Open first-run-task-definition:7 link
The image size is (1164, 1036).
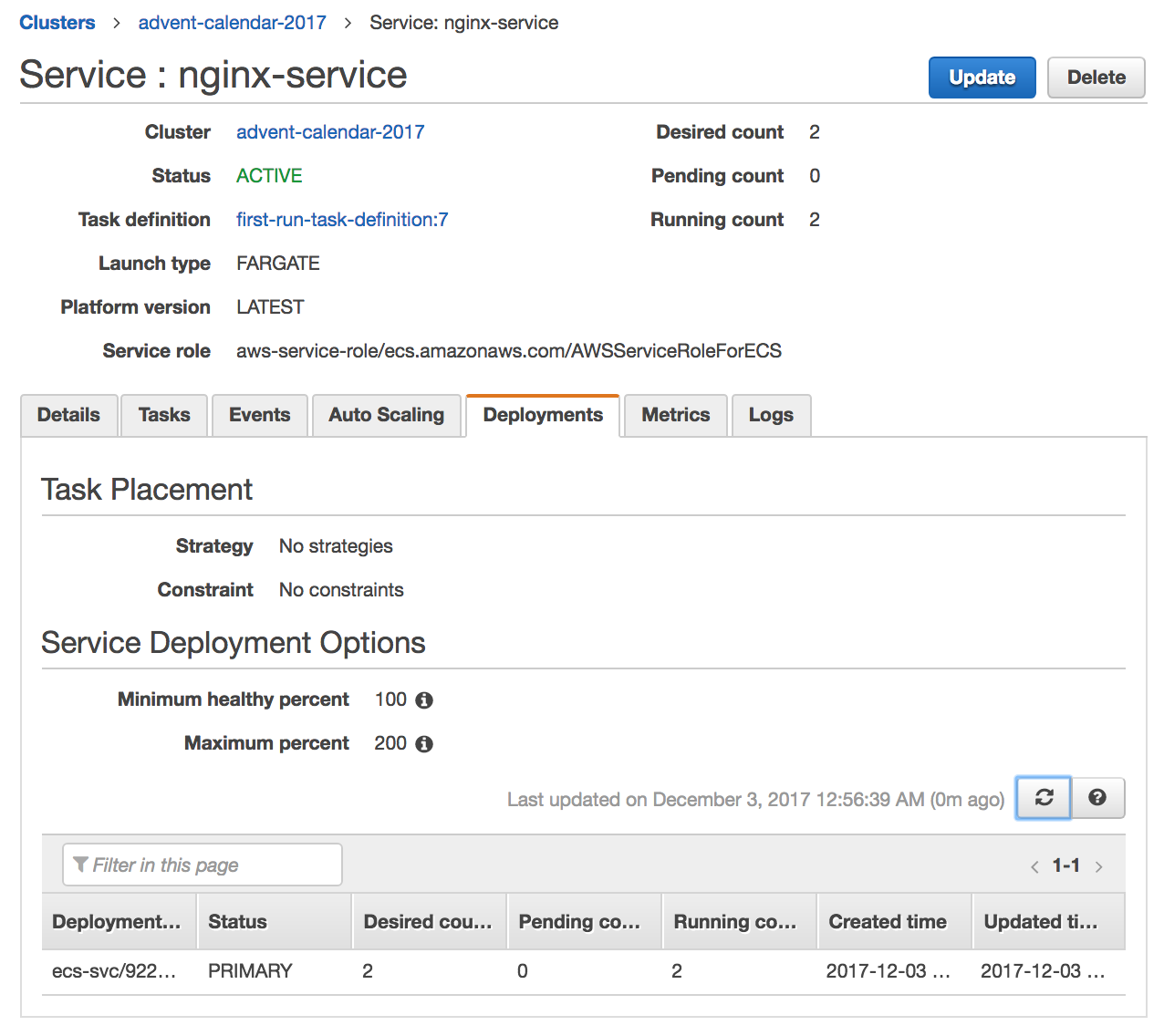pos(342,220)
